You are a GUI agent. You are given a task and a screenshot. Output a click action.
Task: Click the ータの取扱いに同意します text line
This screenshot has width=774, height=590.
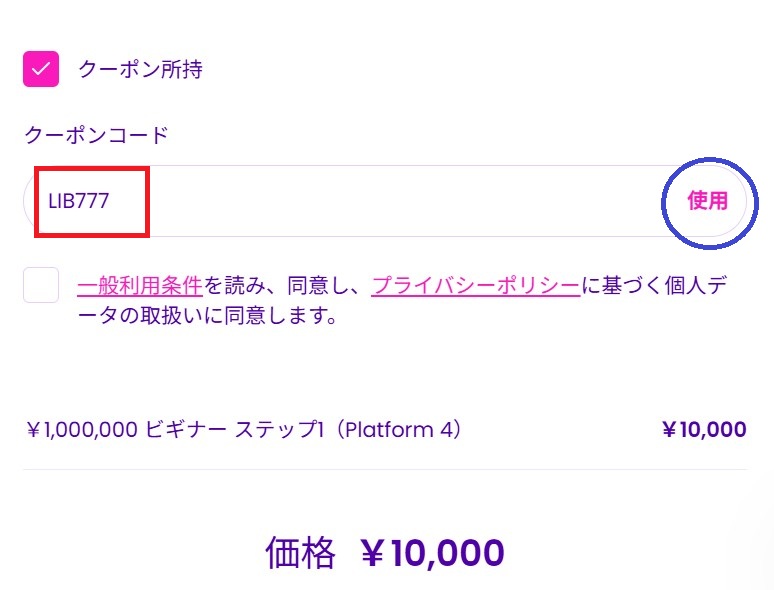[207, 315]
